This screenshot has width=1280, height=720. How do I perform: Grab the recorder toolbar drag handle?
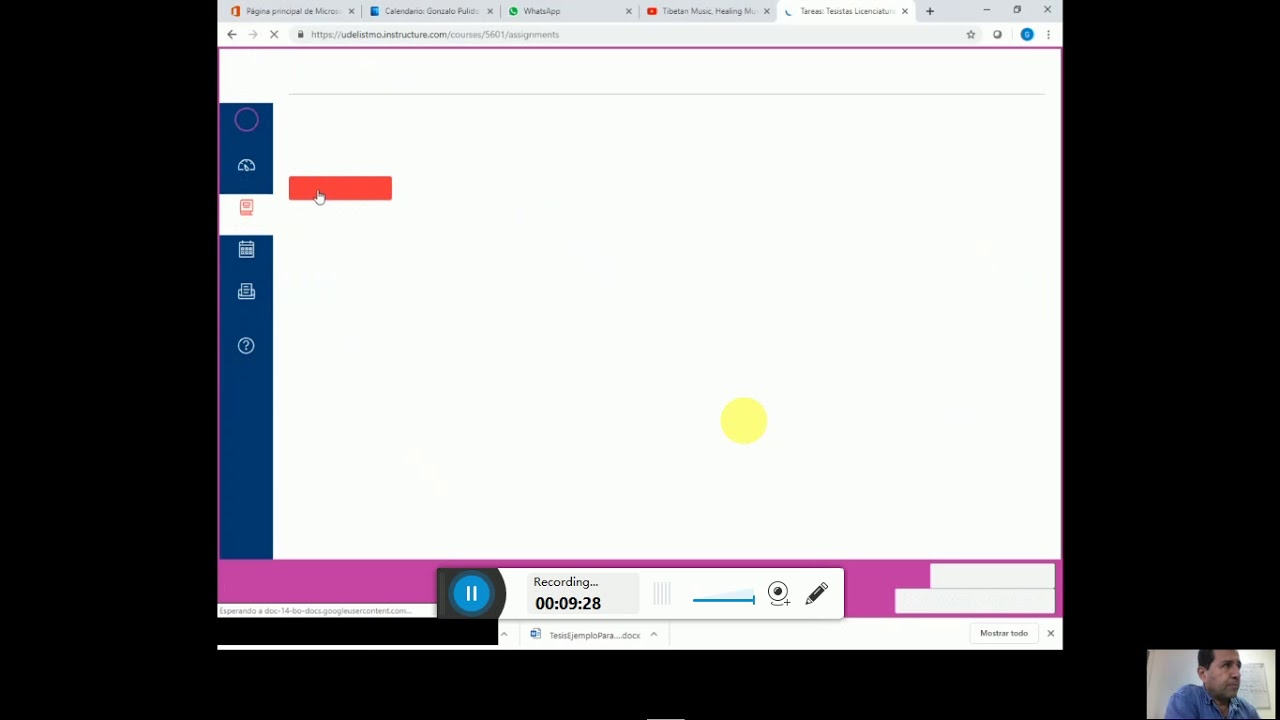click(x=662, y=594)
